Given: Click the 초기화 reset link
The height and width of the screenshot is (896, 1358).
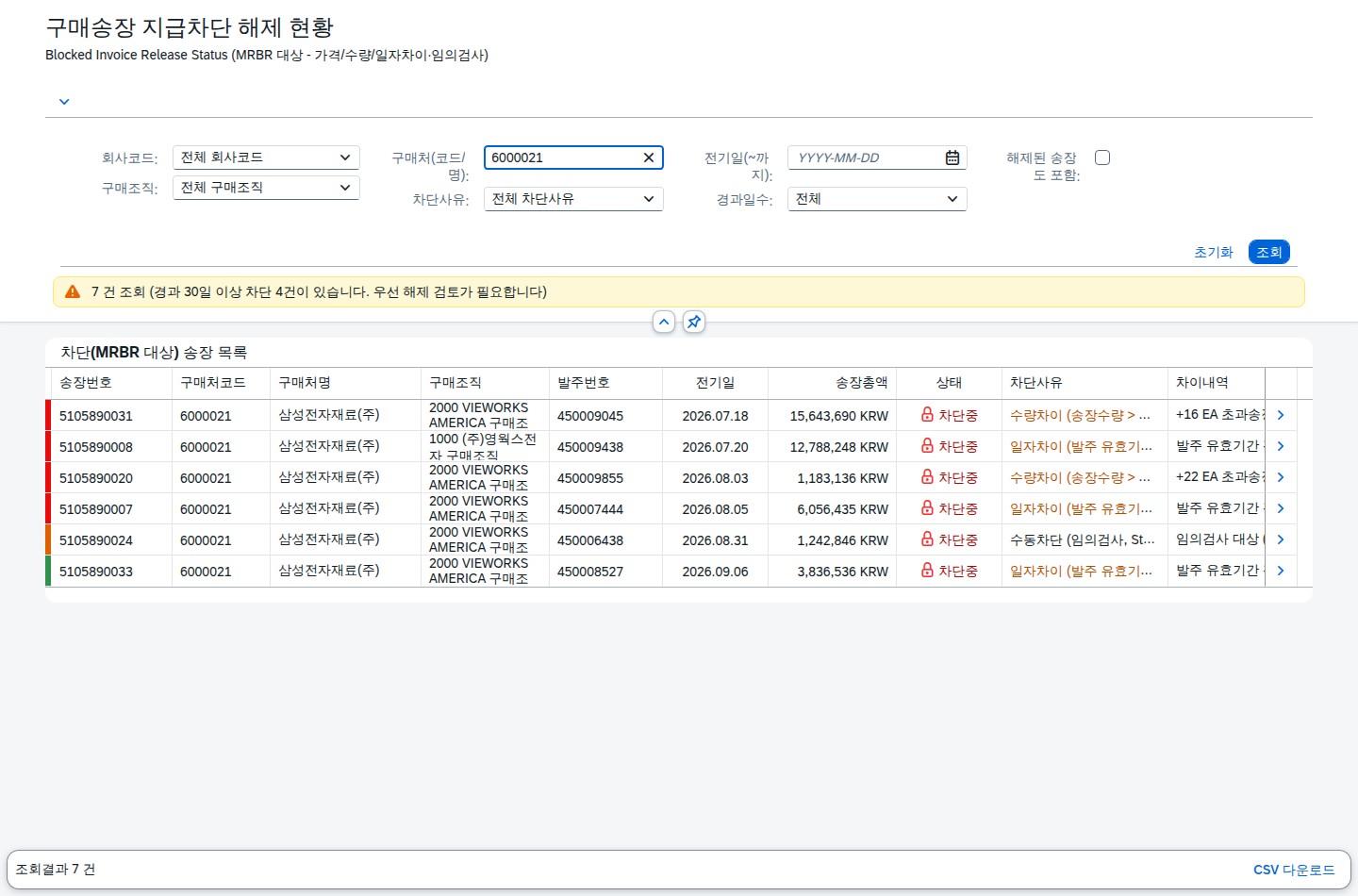Looking at the screenshot, I should pyautogui.click(x=1214, y=252).
